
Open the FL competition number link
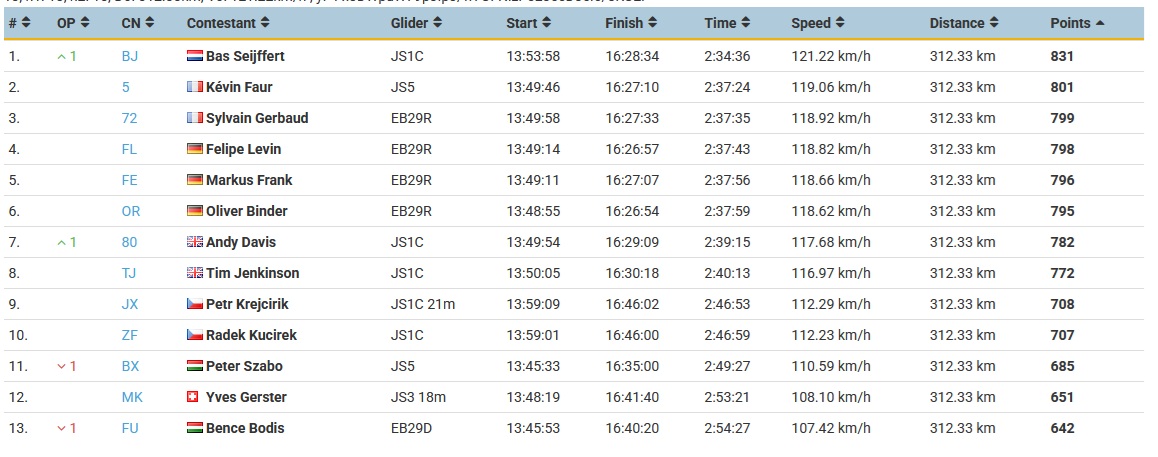point(129,149)
